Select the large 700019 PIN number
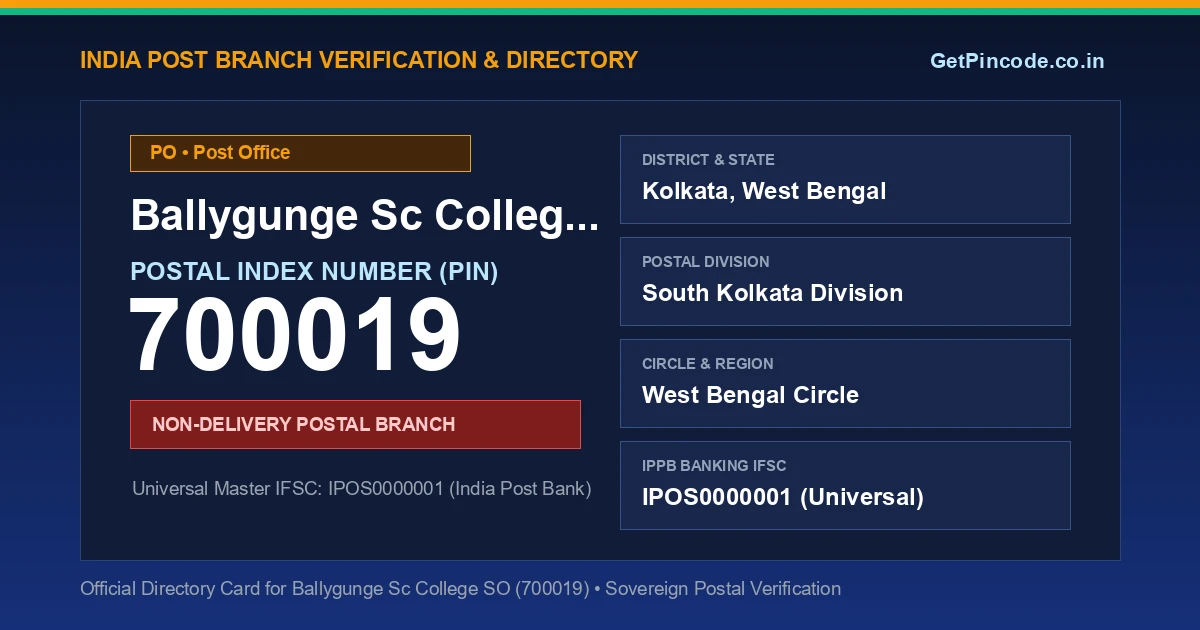 [x=295, y=336]
